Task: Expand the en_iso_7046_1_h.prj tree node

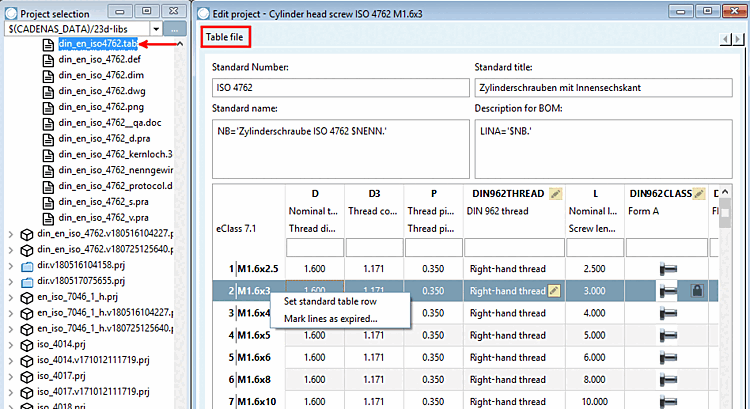Action: 11,298
